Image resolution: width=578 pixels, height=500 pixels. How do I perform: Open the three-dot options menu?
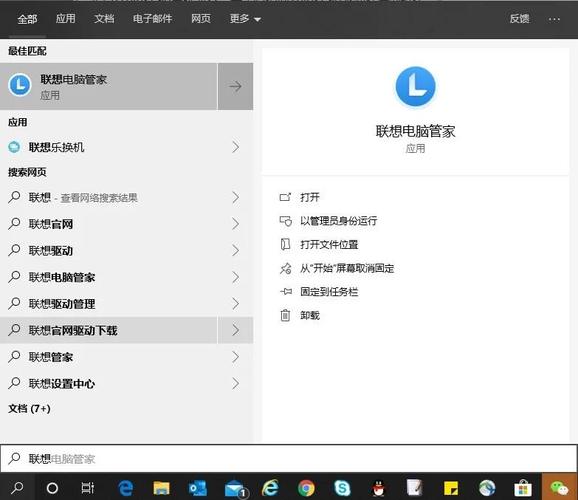point(554,19)
